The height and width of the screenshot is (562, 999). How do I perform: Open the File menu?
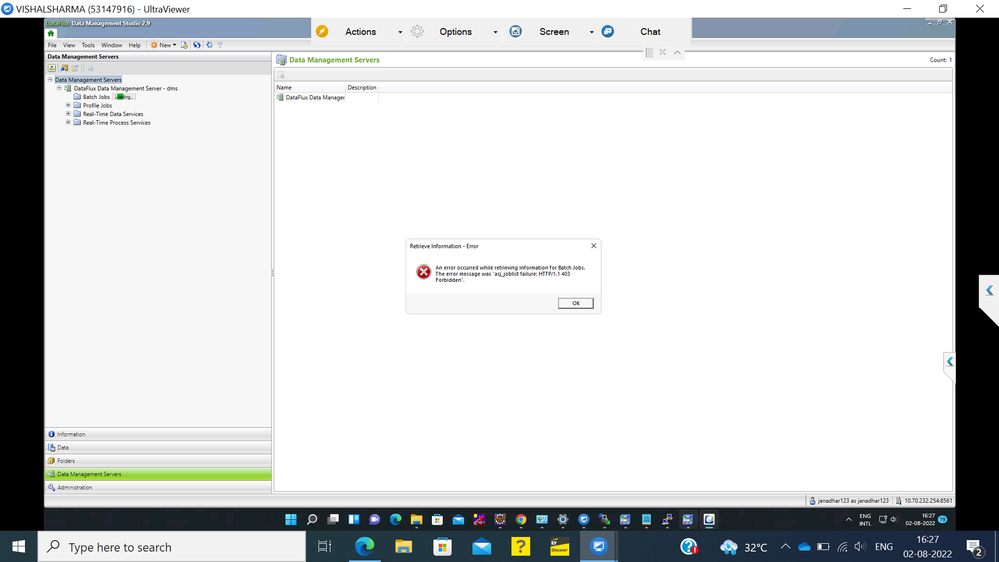[x=52, y=45]
